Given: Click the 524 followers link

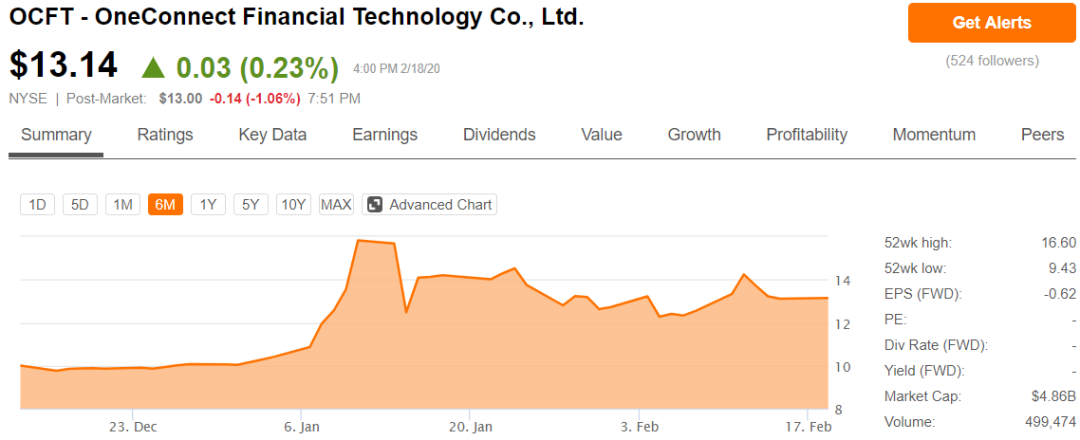Looking at the screenshot, I should pyautogui.click(x=992, y=61).
